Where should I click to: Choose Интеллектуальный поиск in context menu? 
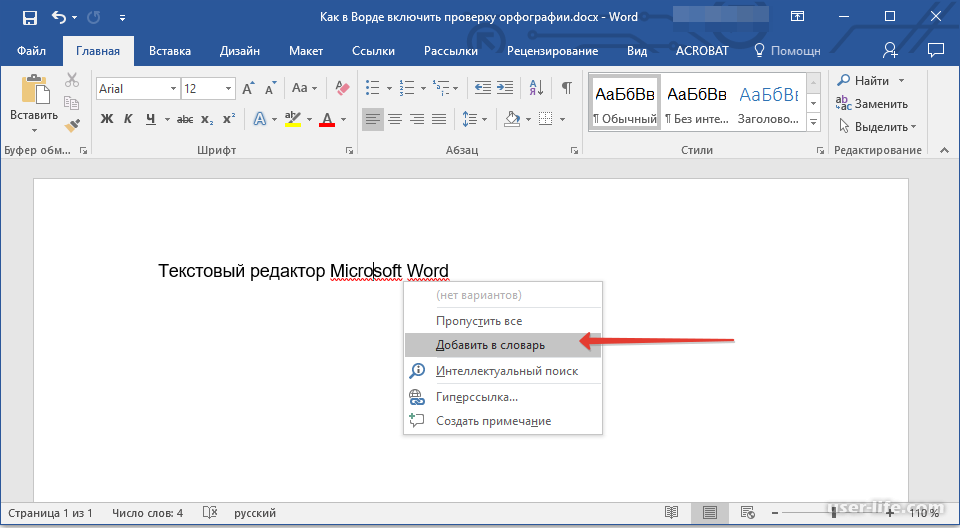(503, 371)
